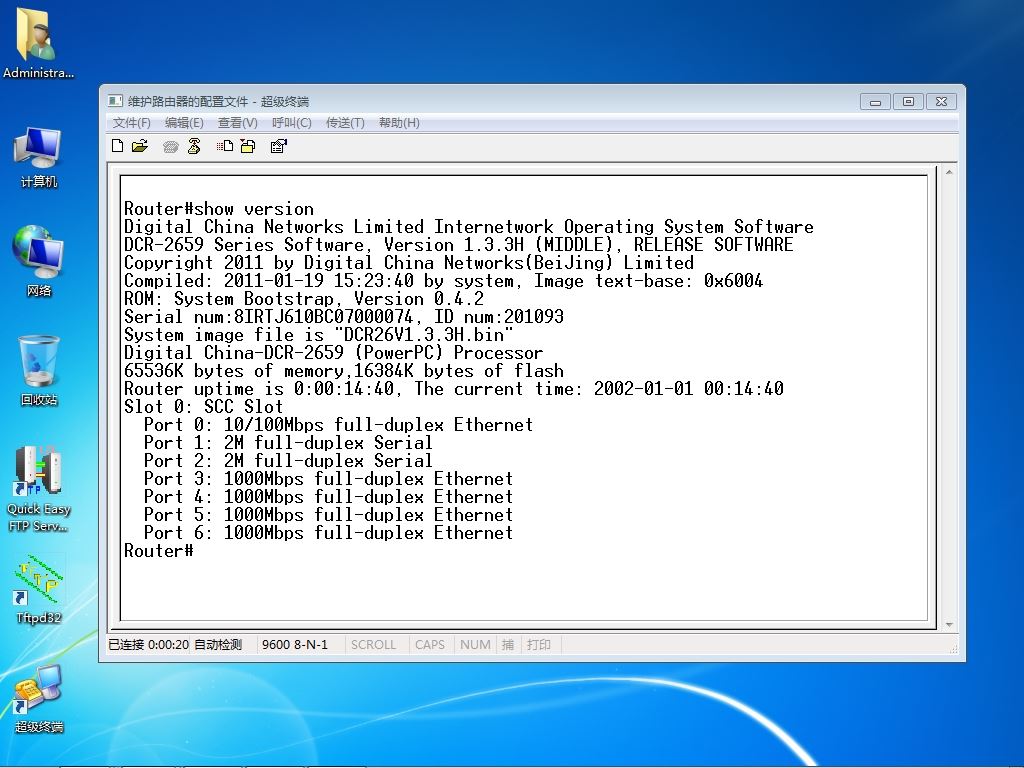Select the 网络 desktop icon

point(39,261)
